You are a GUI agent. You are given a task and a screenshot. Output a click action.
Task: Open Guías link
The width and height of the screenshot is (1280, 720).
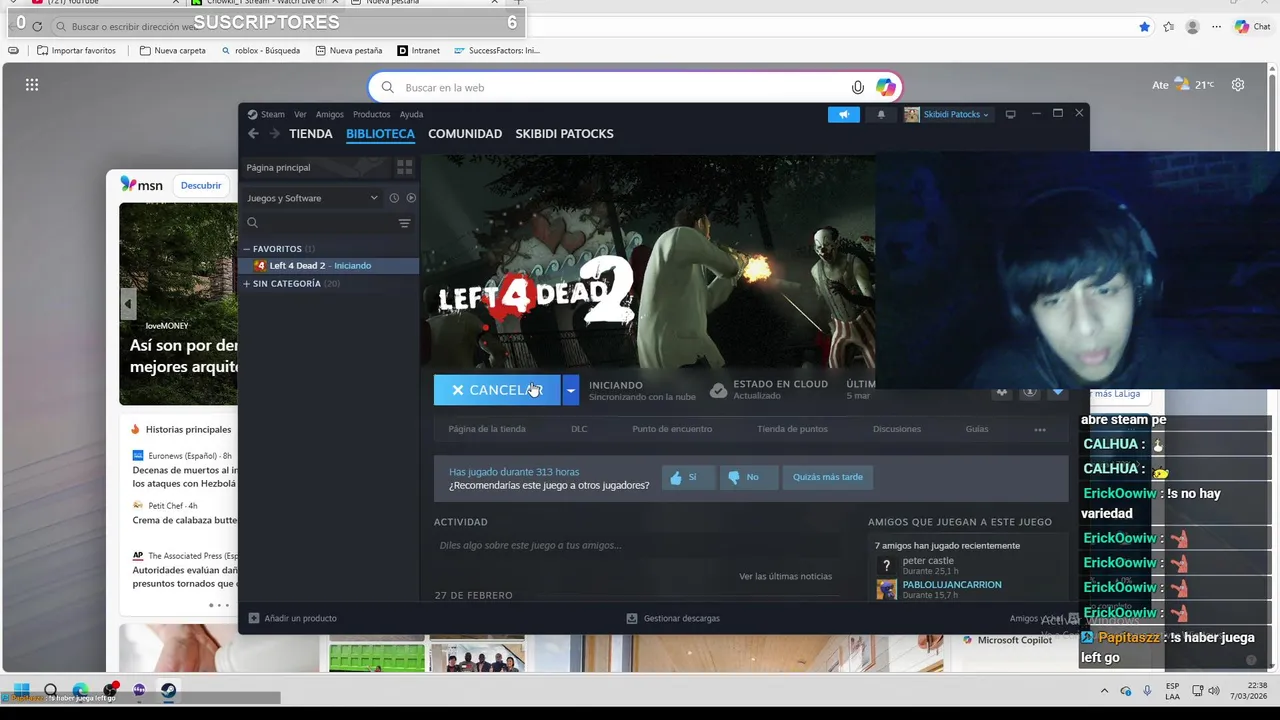coord(977,429)
